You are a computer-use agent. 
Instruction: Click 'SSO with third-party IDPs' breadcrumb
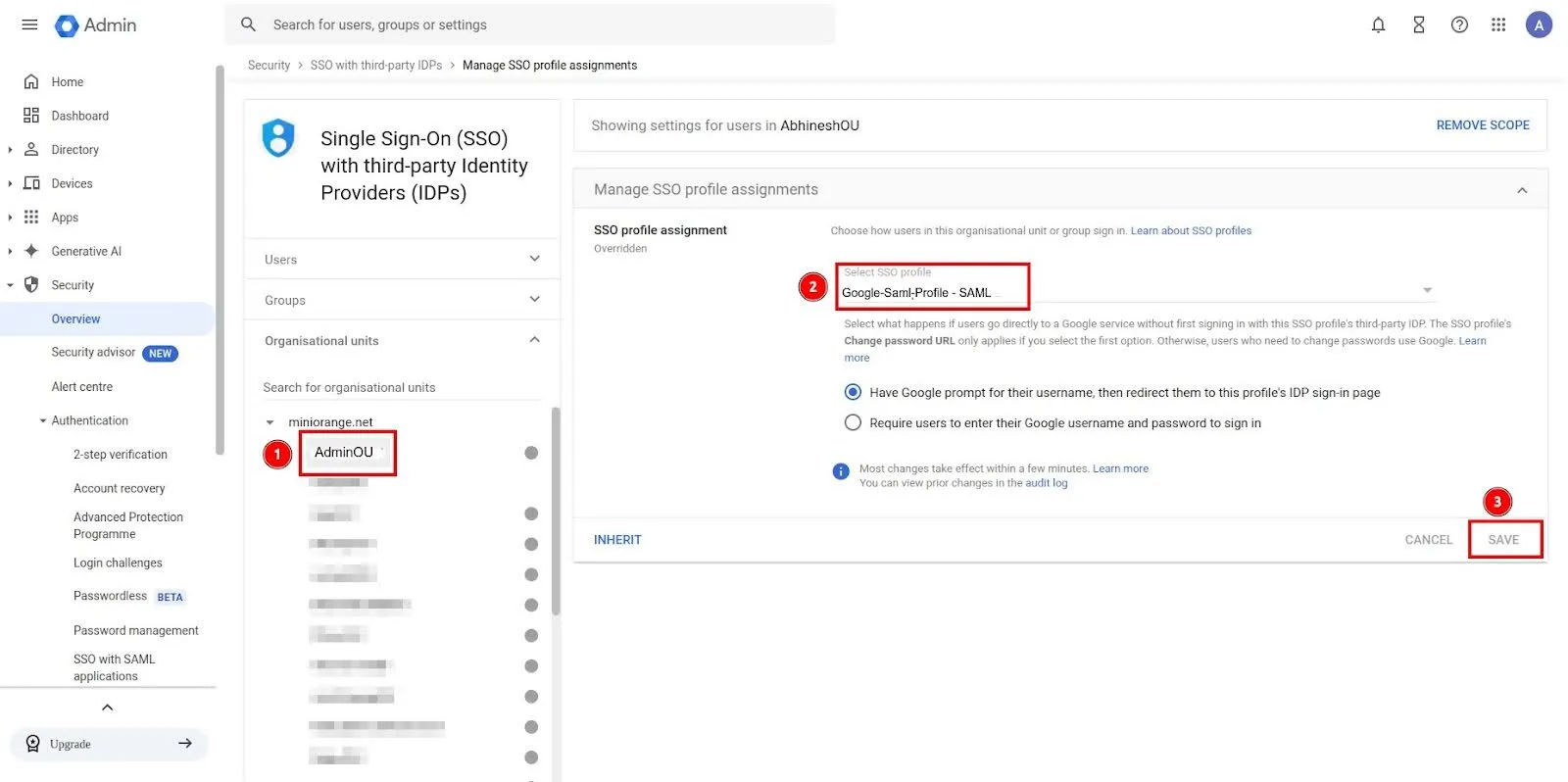[x=376, y=66]
